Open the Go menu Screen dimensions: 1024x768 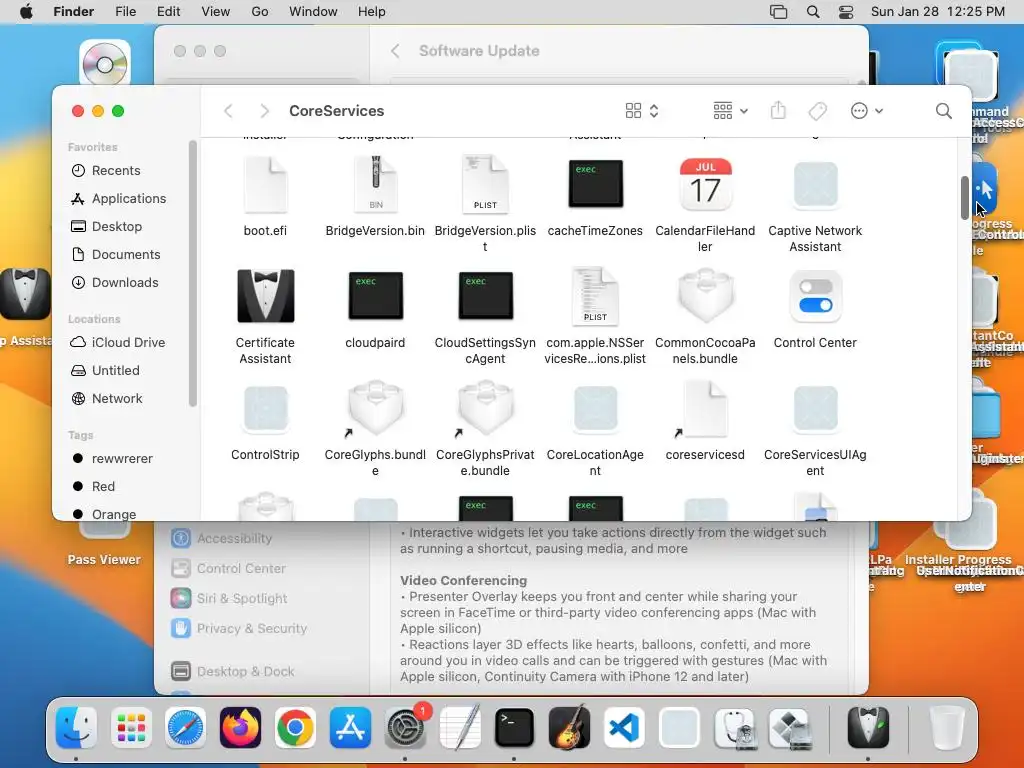260,12
